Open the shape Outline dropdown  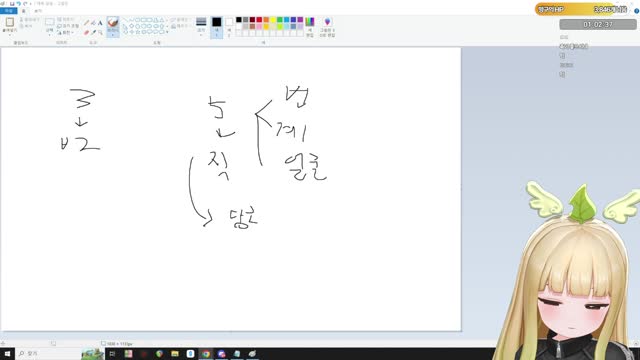[x=180, y=20]
